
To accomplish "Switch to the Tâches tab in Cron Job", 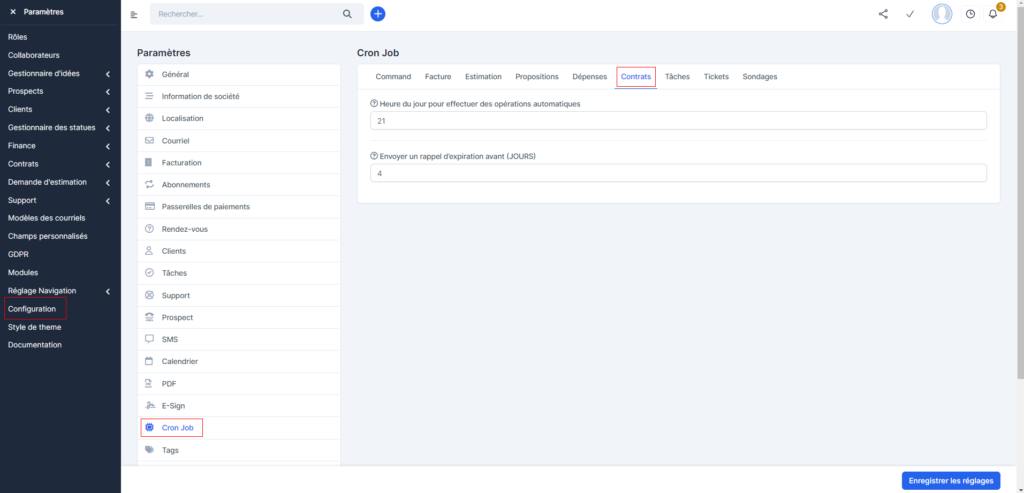I will pyautogui.click(x=677, y=76).
